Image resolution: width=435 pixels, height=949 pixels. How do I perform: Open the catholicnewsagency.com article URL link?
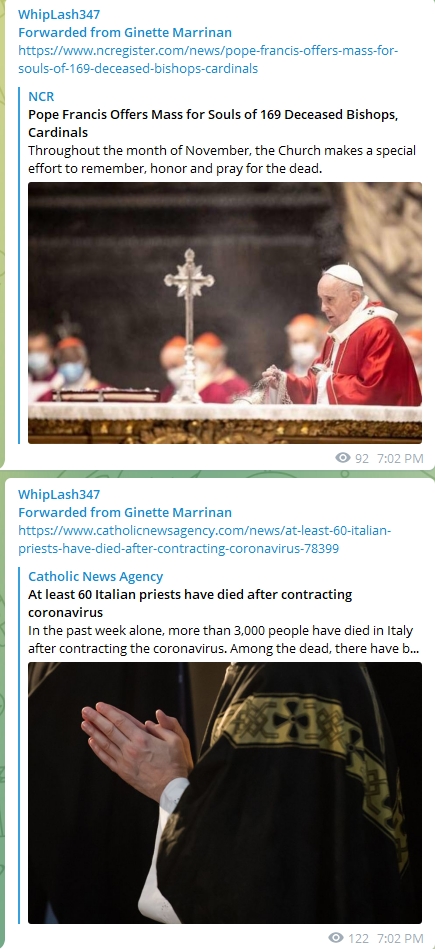click(x=204, y=540)
